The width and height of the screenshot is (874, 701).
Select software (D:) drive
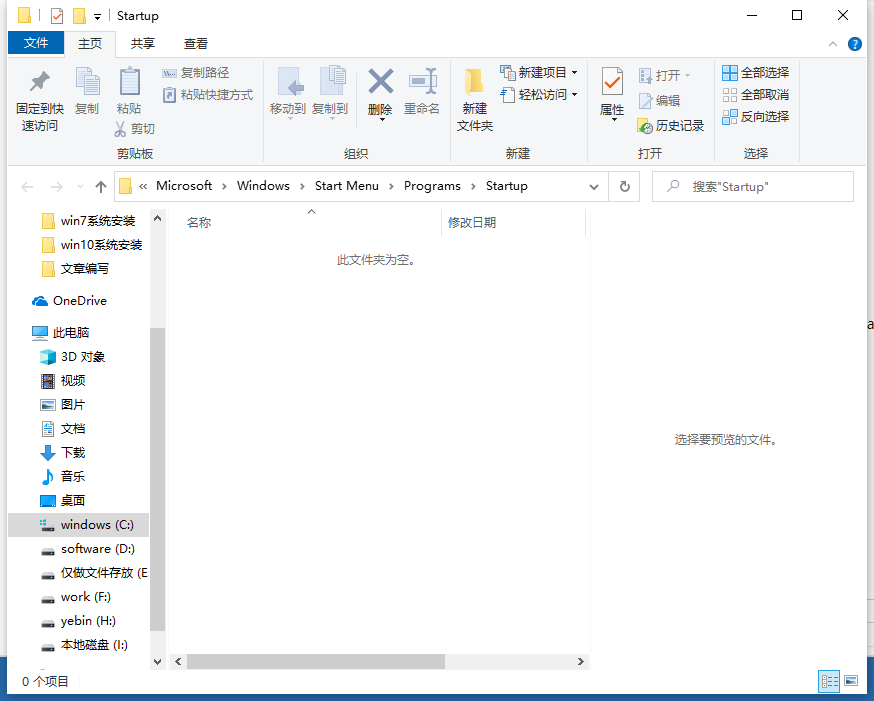point(88,549)
